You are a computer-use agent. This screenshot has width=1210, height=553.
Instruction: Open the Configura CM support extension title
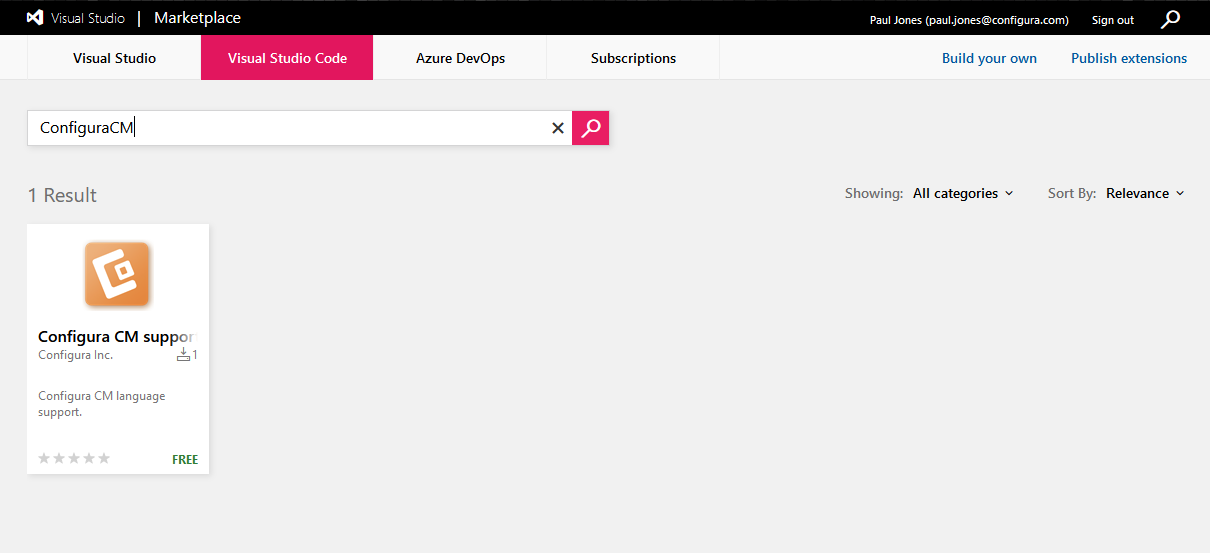pyautogui.click(x=116, y=337)
